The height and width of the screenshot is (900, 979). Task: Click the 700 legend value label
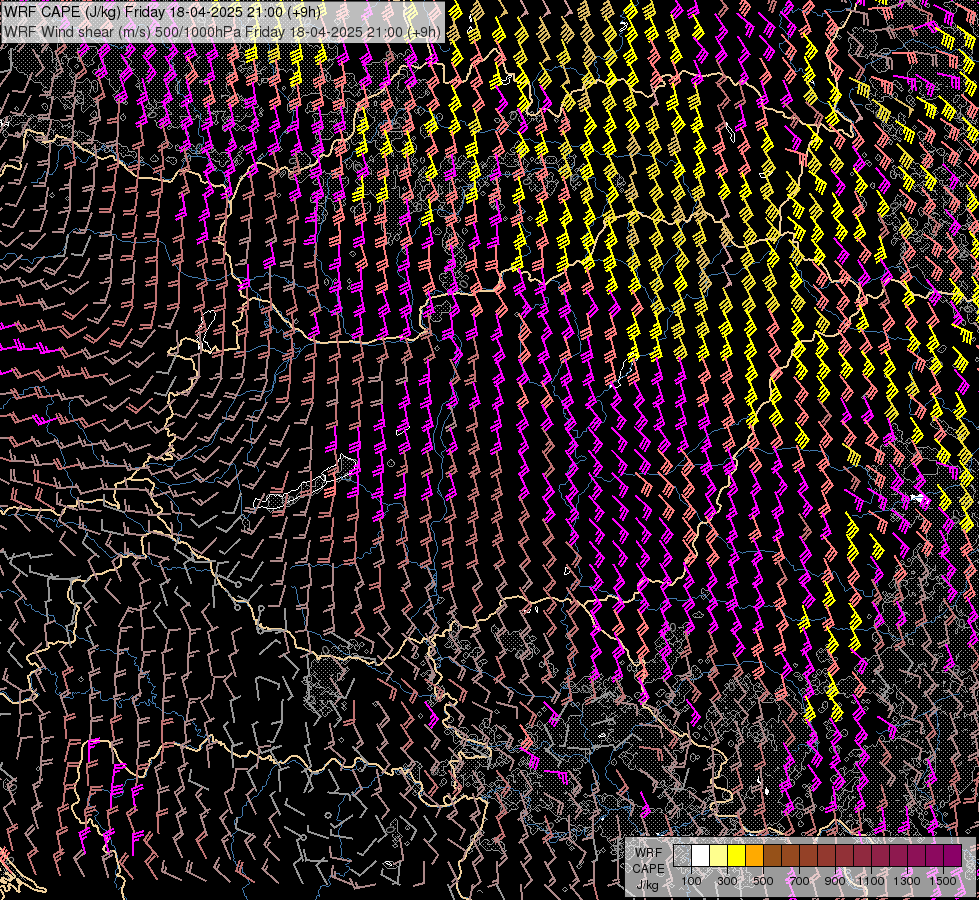(x=799, y=881)
